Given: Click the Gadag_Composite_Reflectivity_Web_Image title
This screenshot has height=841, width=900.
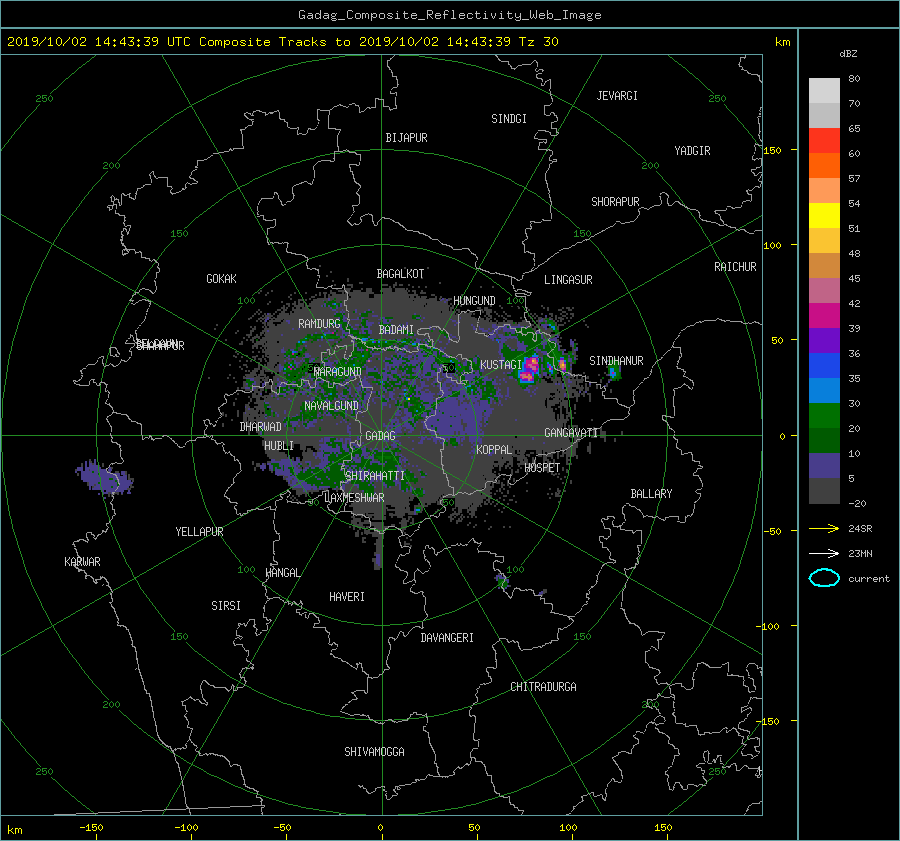Looking at the screenshot, I should [x=449, y=15].
